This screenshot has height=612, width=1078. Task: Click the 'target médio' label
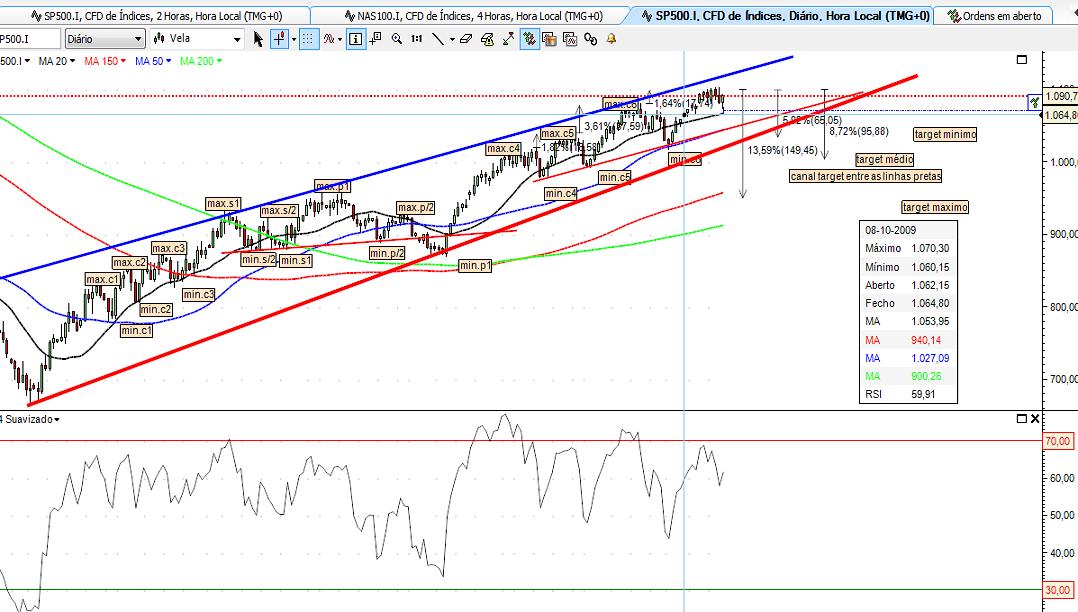pos(885,160)
